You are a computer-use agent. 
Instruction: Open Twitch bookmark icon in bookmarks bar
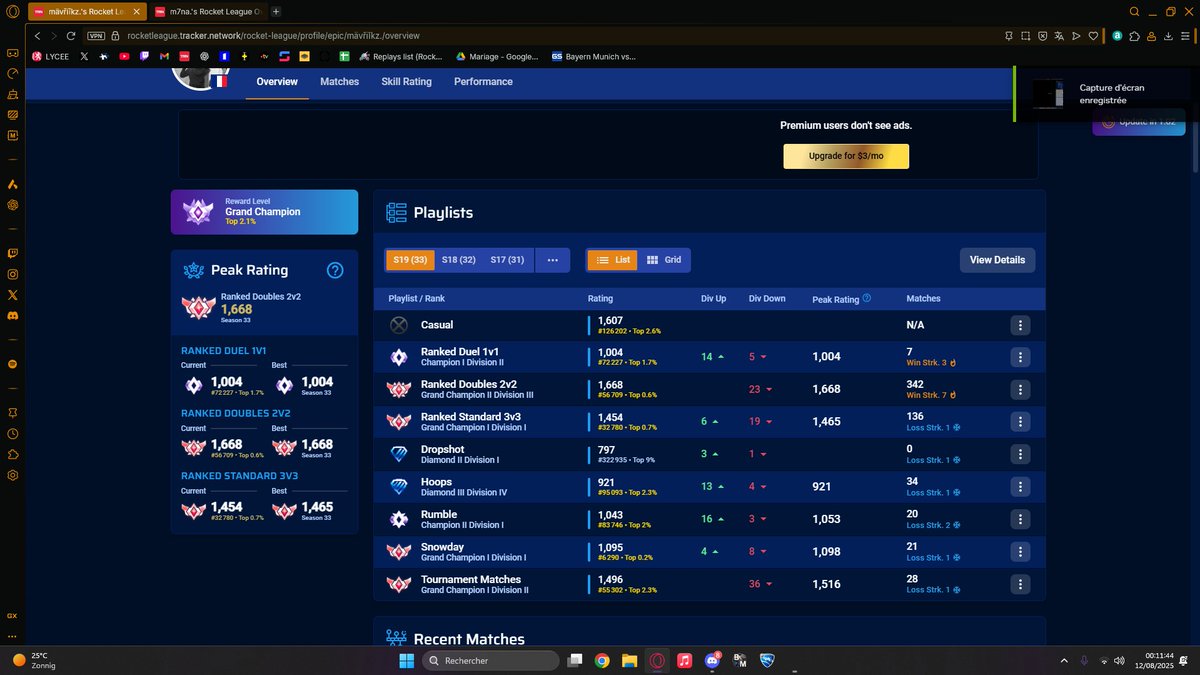point(144,57)
